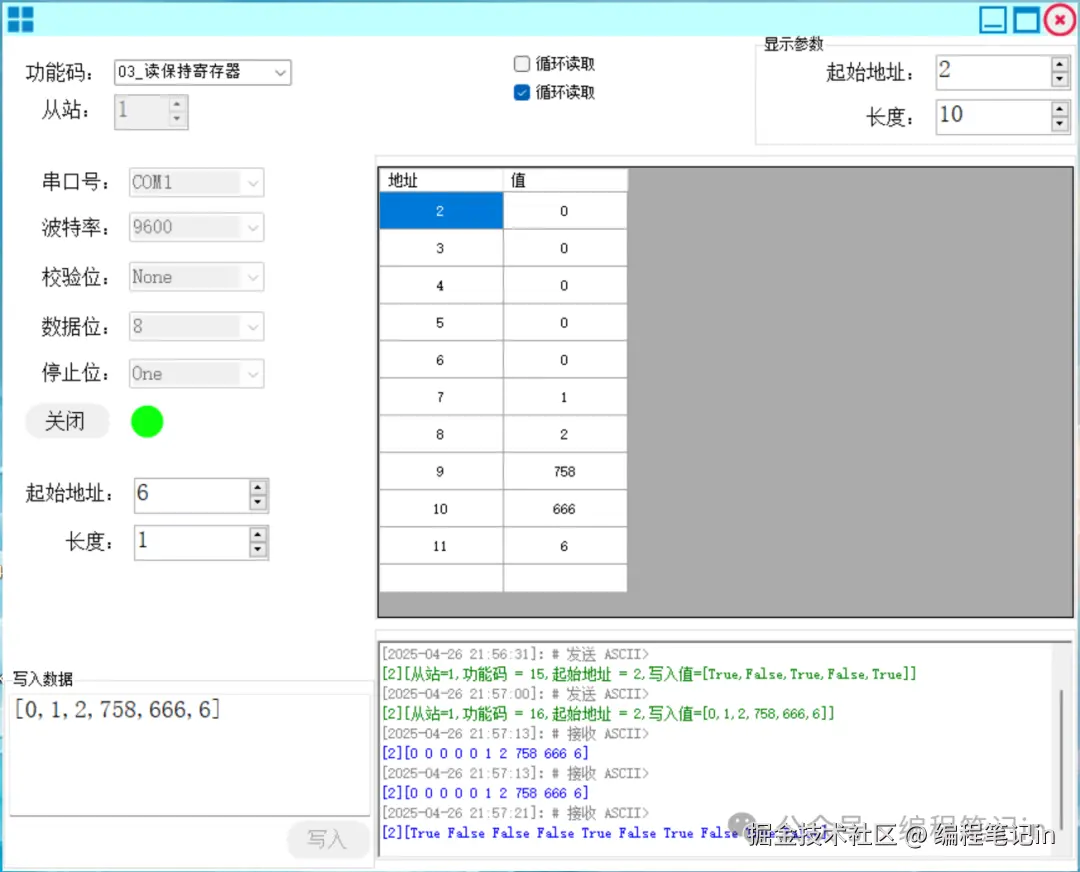Click the 显示参数 长度 field showing 10

pyautogui.click(x=993, y=116)
